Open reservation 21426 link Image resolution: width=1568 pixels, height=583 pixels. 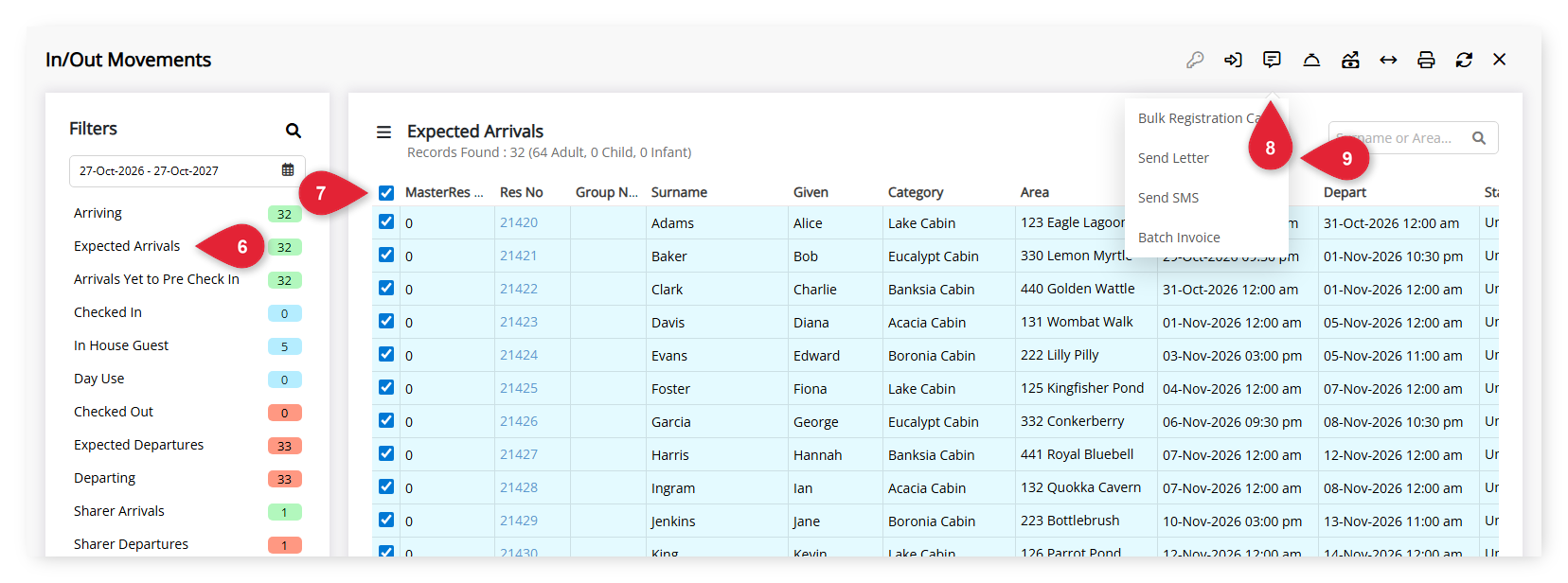pos(519,421)
